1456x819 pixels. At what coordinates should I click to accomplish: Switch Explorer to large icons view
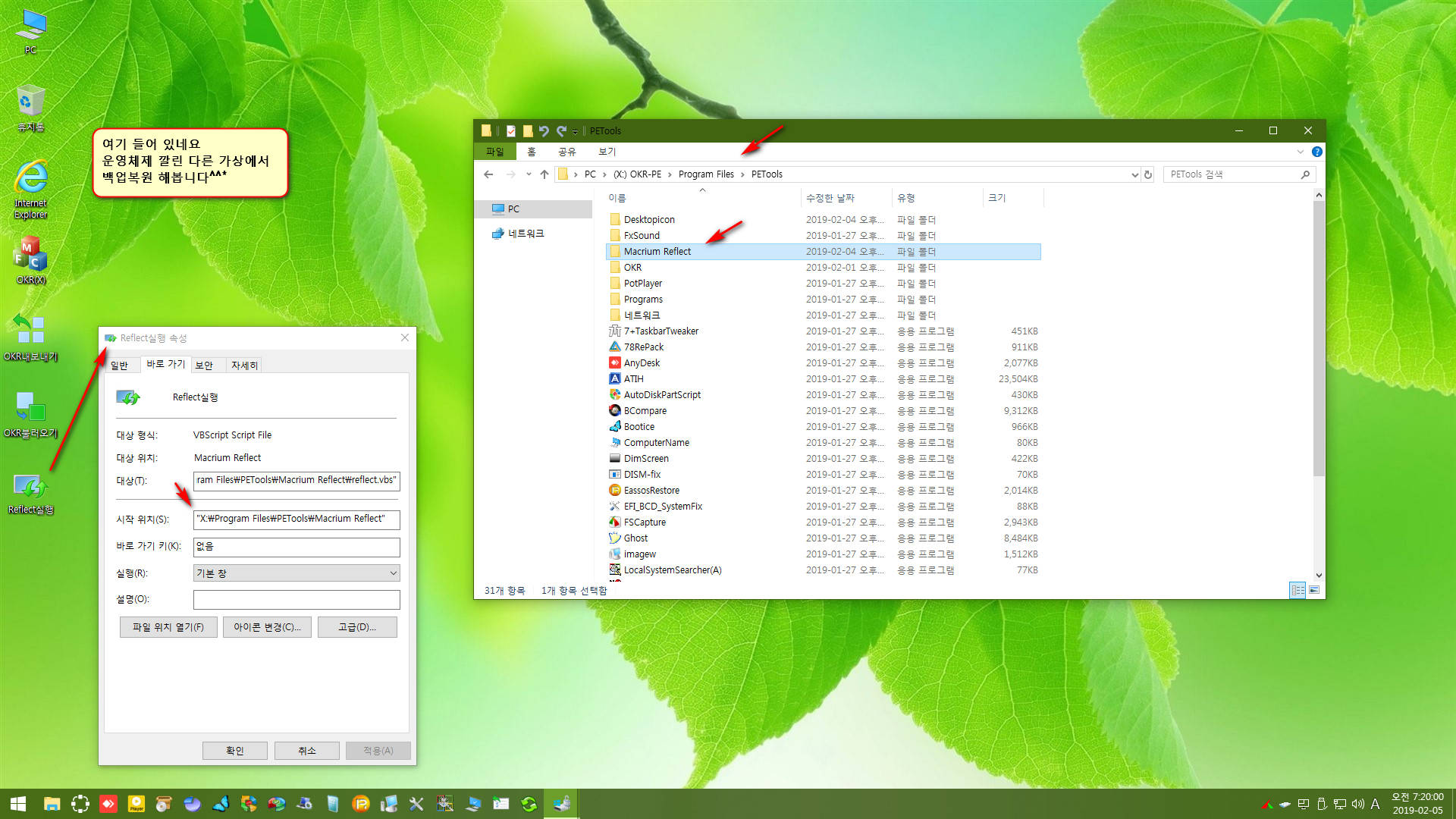tap(1314, 590)
